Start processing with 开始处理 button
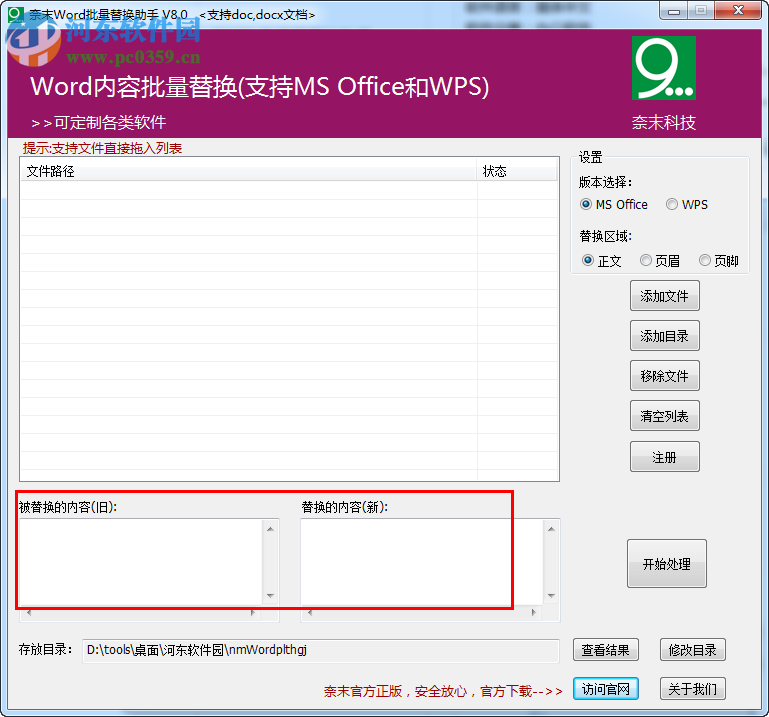 [x=666, y=563]
